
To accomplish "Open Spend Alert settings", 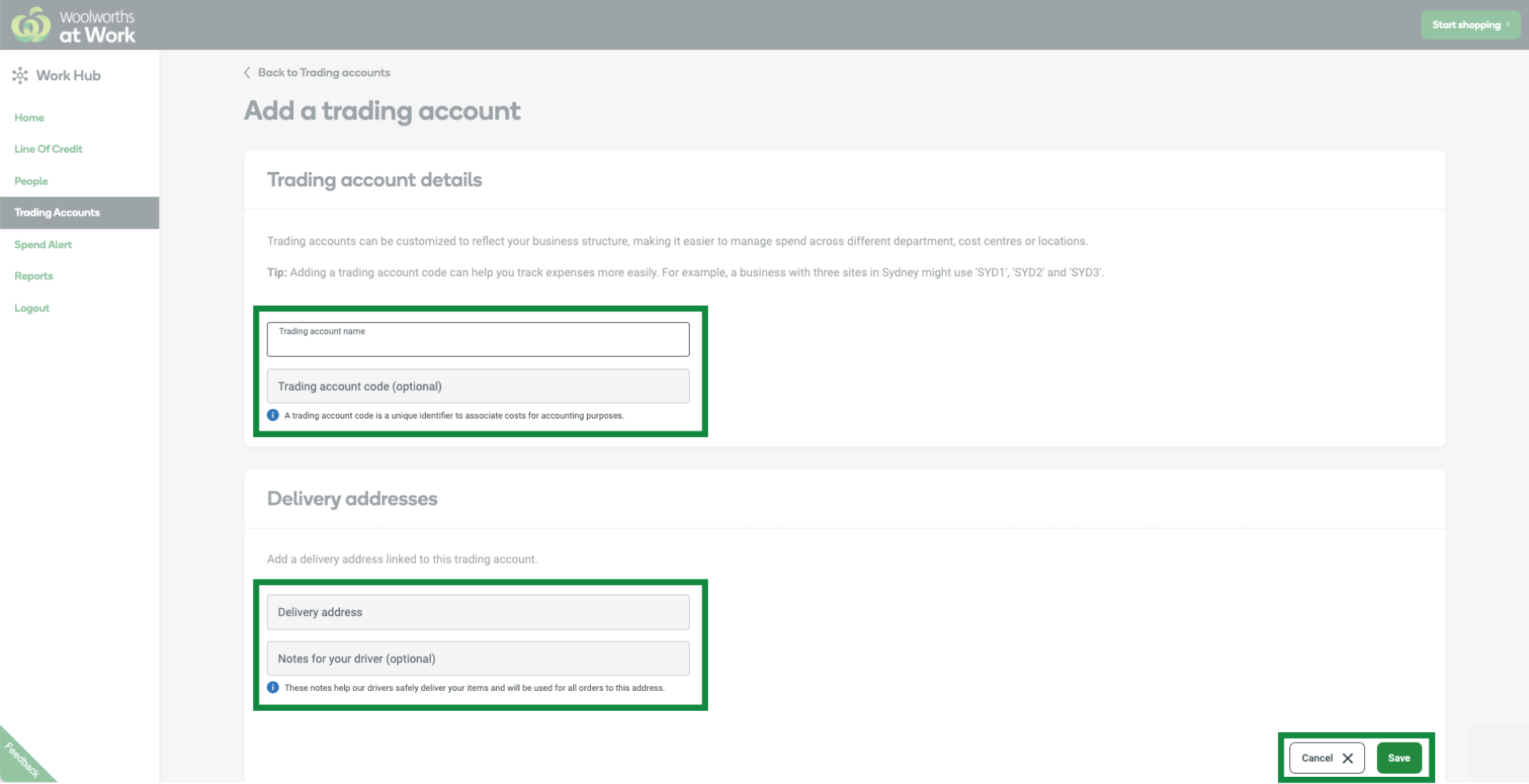I will coord(43,244).
